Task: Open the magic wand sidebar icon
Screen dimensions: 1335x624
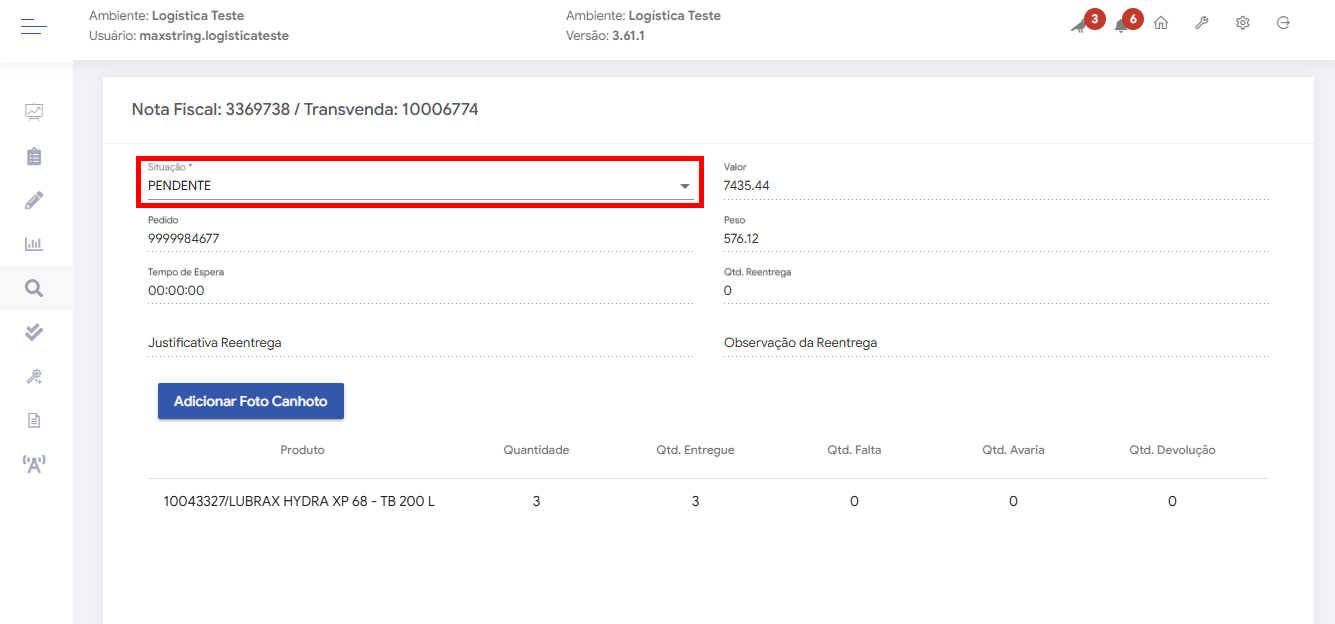Action: 34,376
